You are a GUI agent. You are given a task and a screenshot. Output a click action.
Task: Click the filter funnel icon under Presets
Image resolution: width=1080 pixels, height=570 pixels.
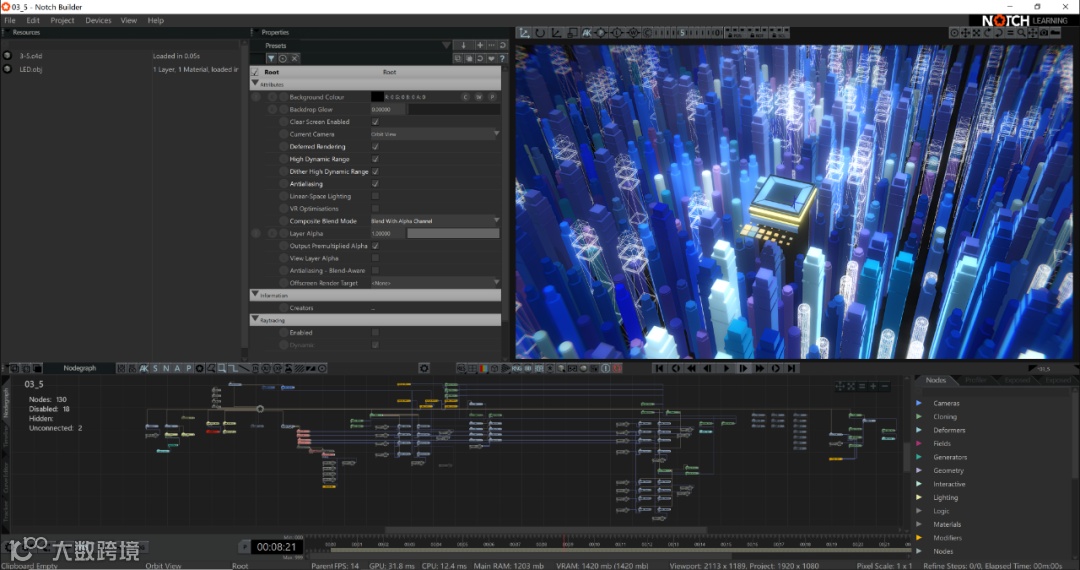click(x=271, y=59)
